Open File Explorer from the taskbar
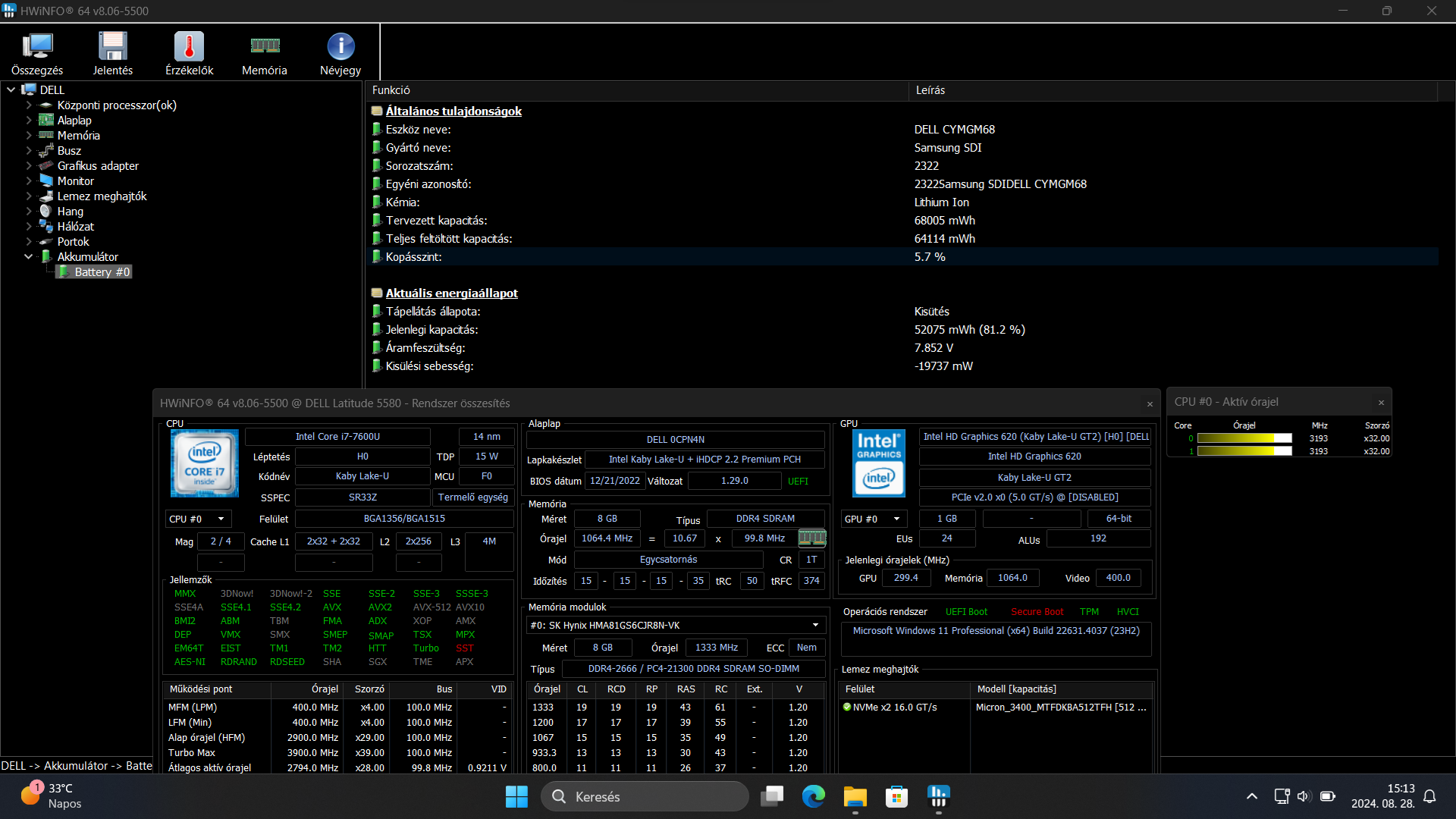The width and height of the screenshot is (1456, 819). 855,796
